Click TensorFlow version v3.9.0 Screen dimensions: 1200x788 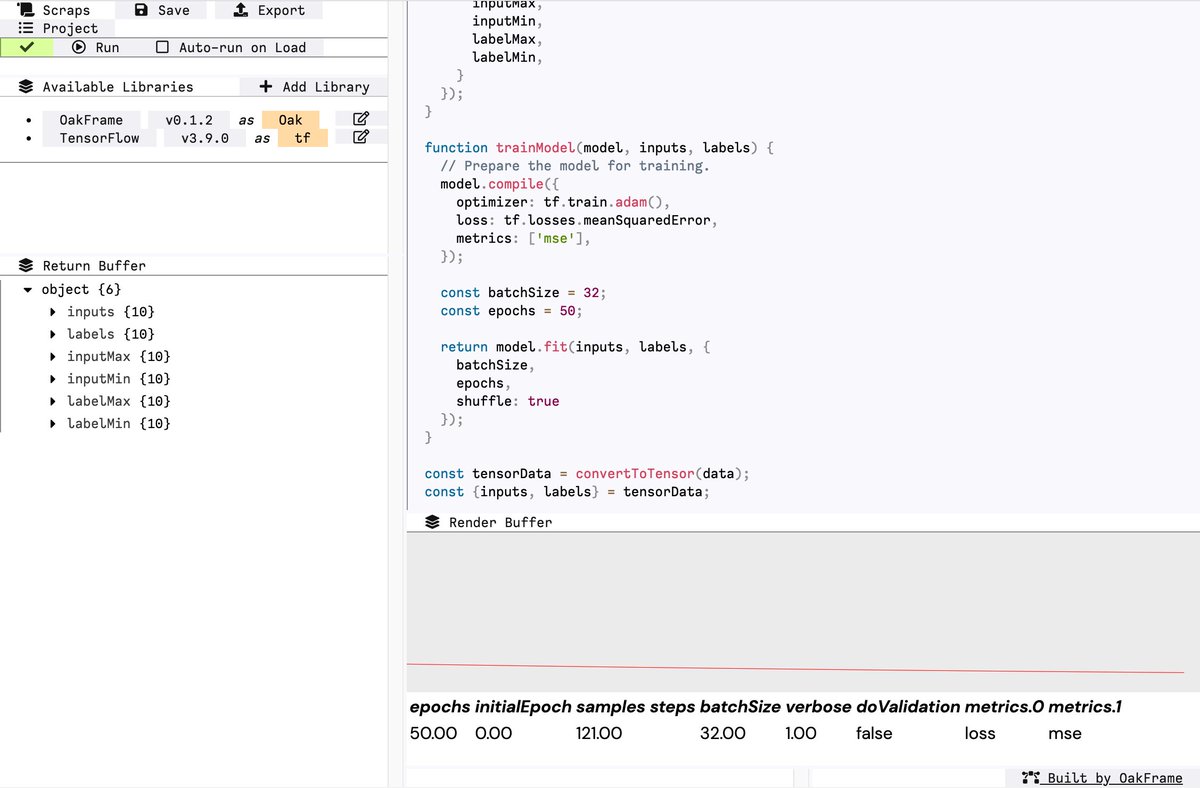tap(205, 138)
